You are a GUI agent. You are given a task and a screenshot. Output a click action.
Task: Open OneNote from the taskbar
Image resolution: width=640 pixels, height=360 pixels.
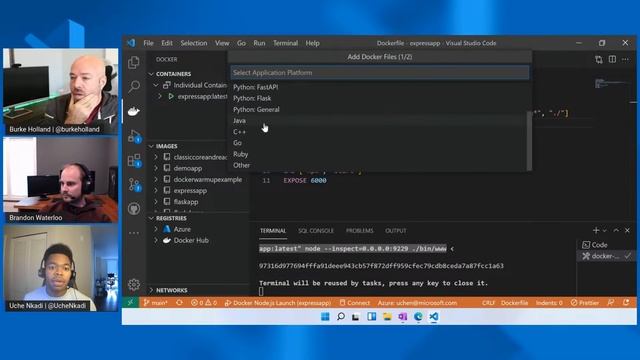click(x=402, y=317)
